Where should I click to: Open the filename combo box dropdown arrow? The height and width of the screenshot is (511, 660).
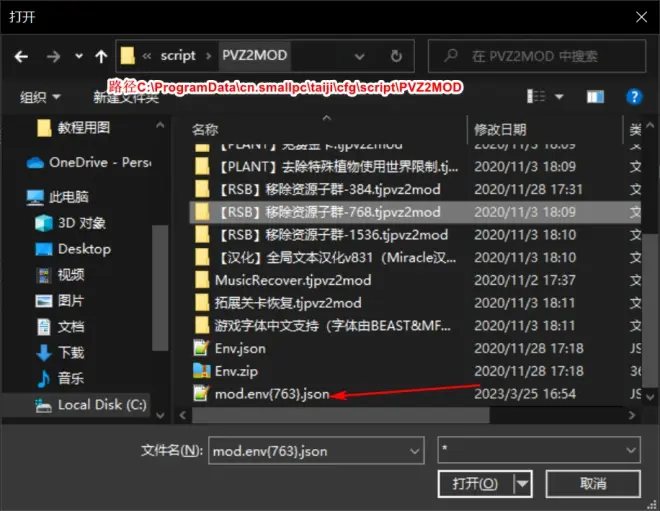tap(412, 450)
